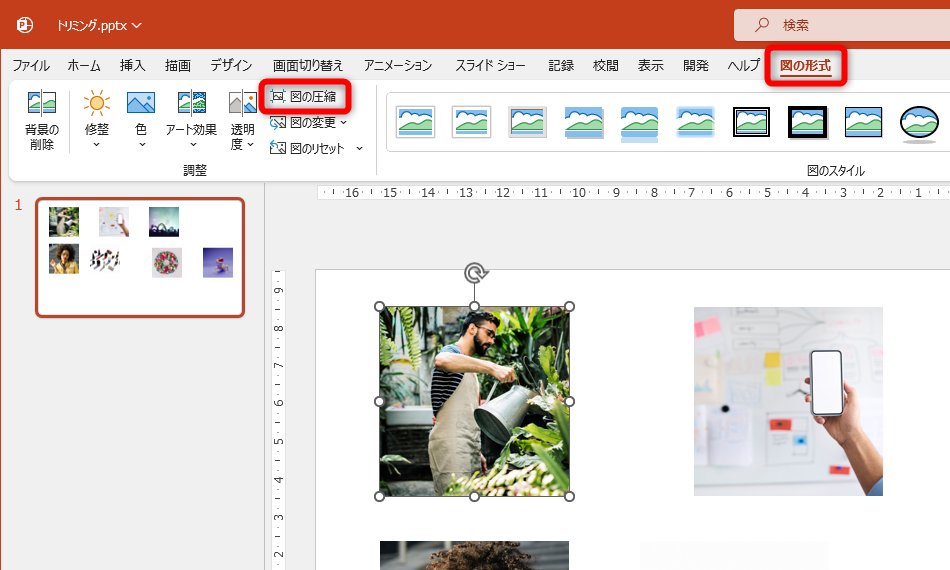Open the ヘルプ tab
This screenshot has height=570, width=950.
point(743,65)
